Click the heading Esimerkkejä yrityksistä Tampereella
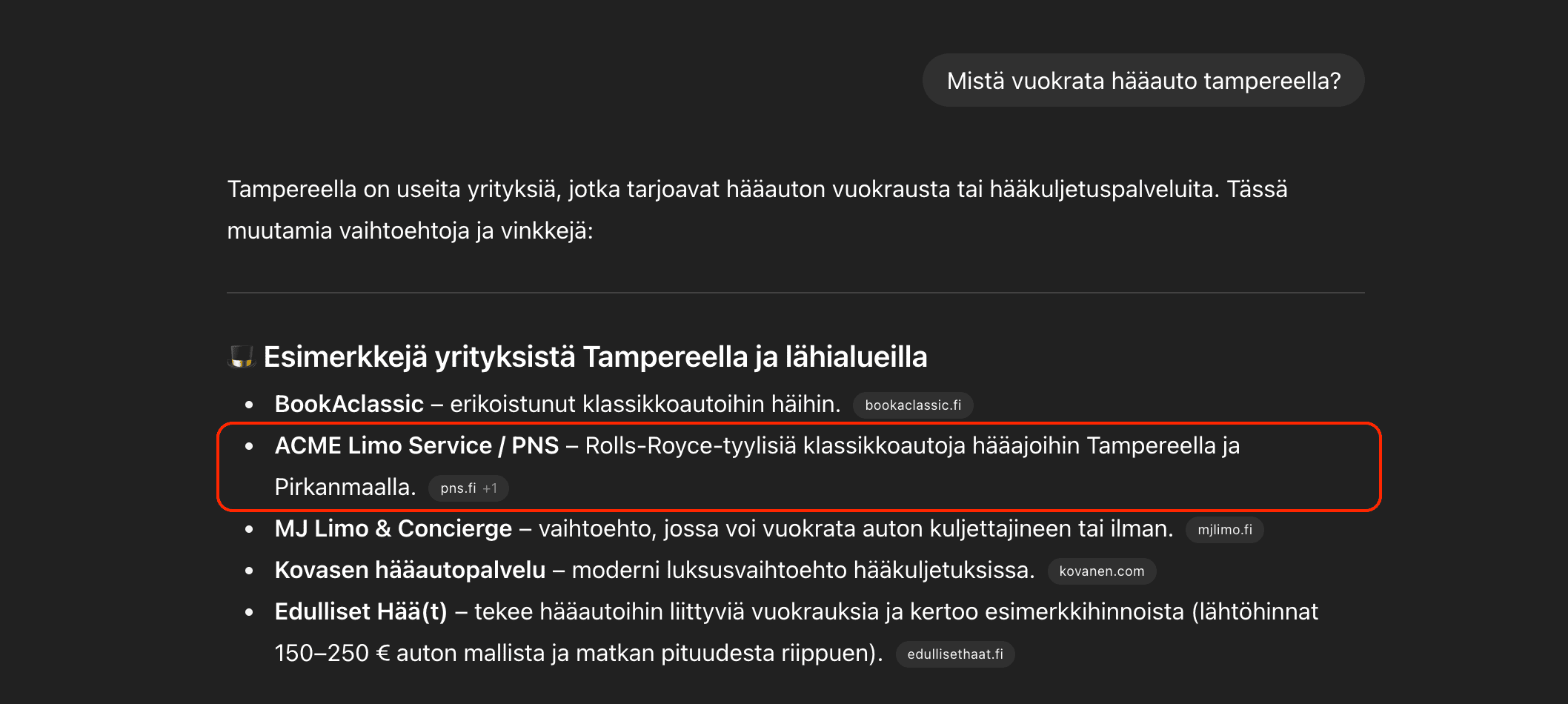The image size is (1568, 704). 595,356
